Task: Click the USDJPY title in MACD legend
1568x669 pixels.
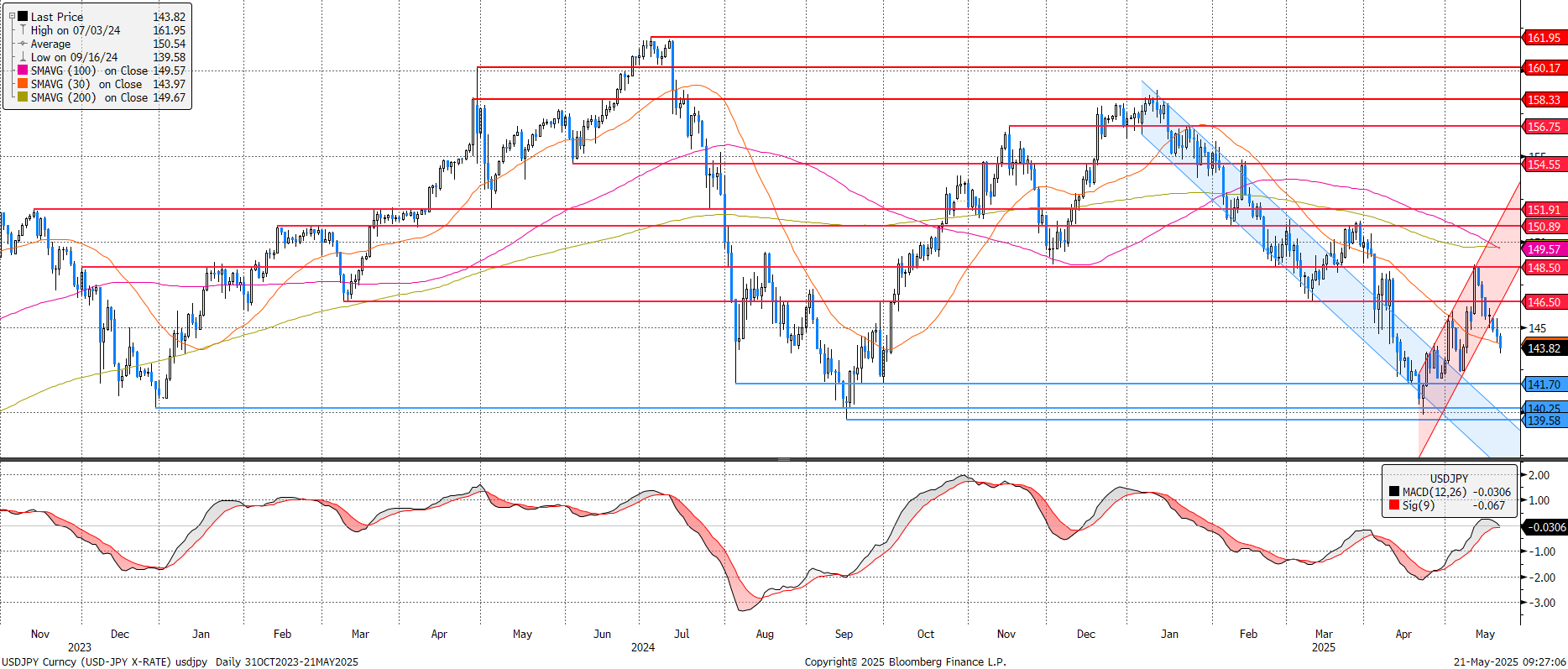Action: [1449, 478]
